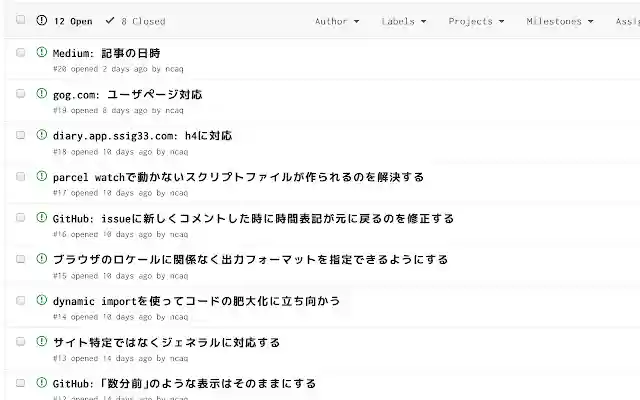Click '2 days ago' timestamp on issue #20
The image size is (640, 400).
(x=125, y=69)
